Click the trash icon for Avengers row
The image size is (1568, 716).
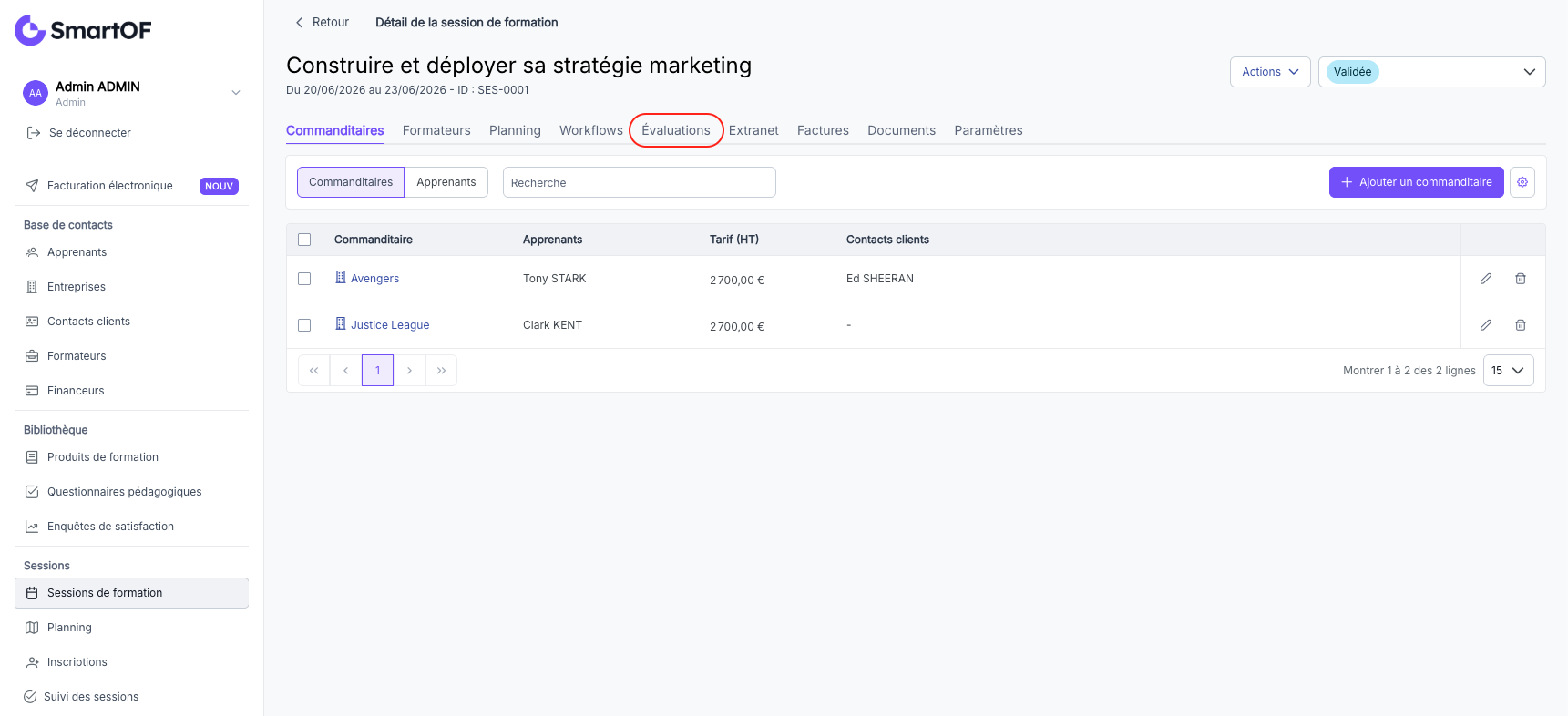tap(1521, 279)
